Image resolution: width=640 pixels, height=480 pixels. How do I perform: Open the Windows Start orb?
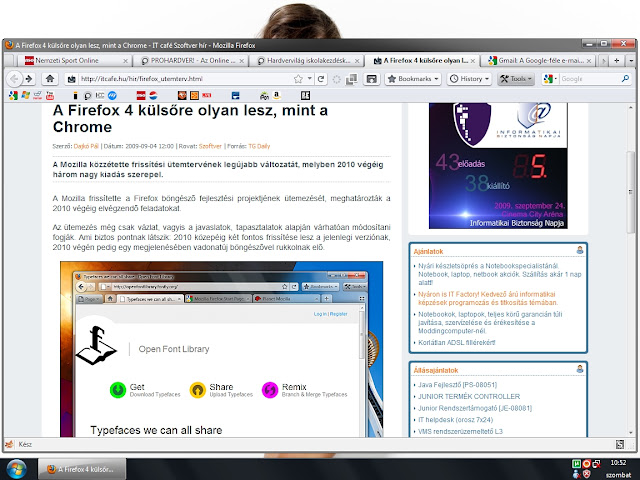click(16, 469)
